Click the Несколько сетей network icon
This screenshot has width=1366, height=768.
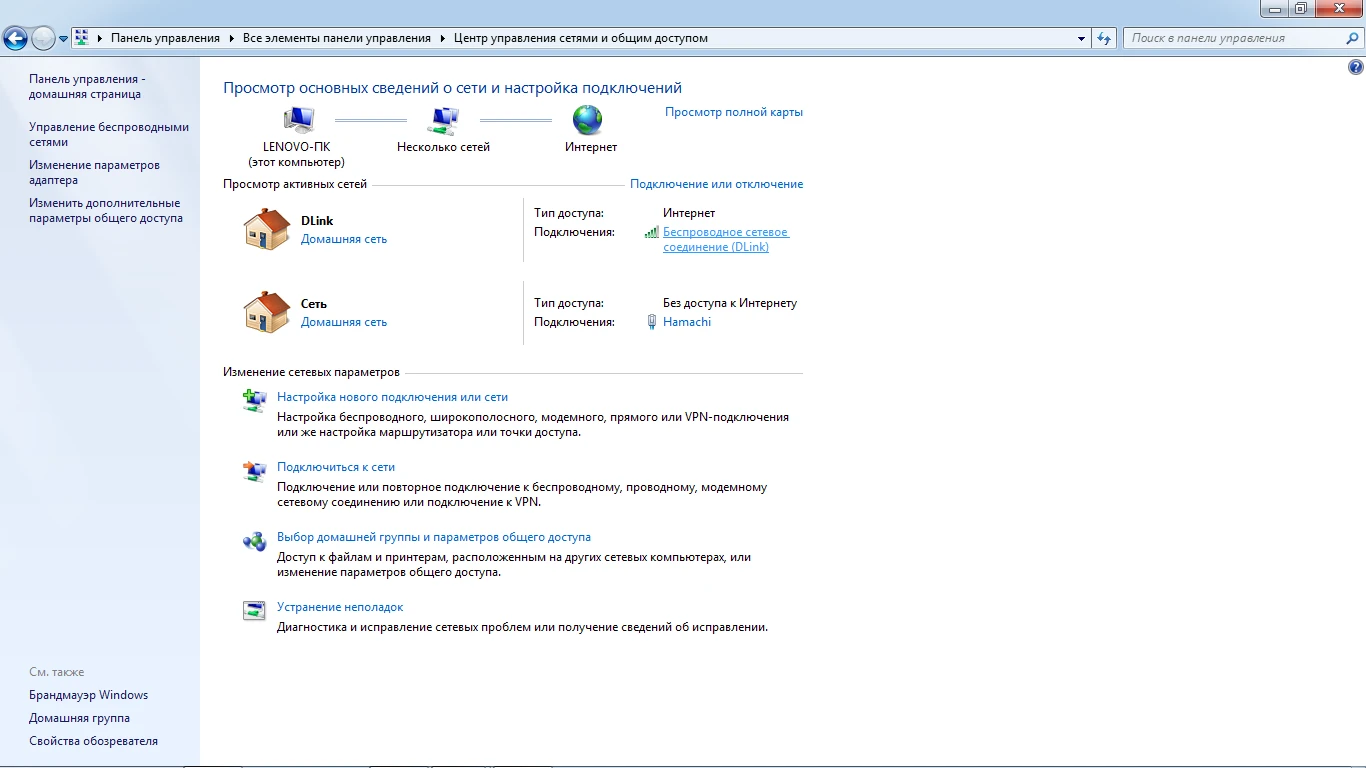[x=443, y=122]
